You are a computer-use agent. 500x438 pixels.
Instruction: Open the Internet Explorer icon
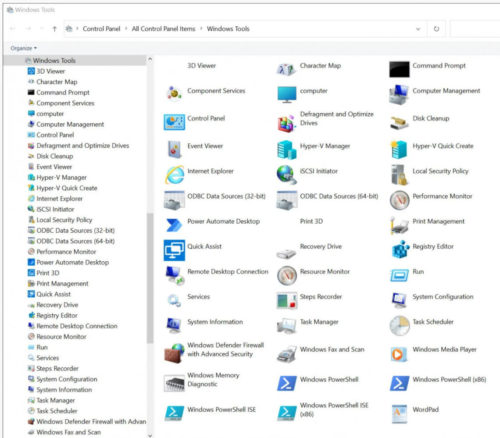174,174
